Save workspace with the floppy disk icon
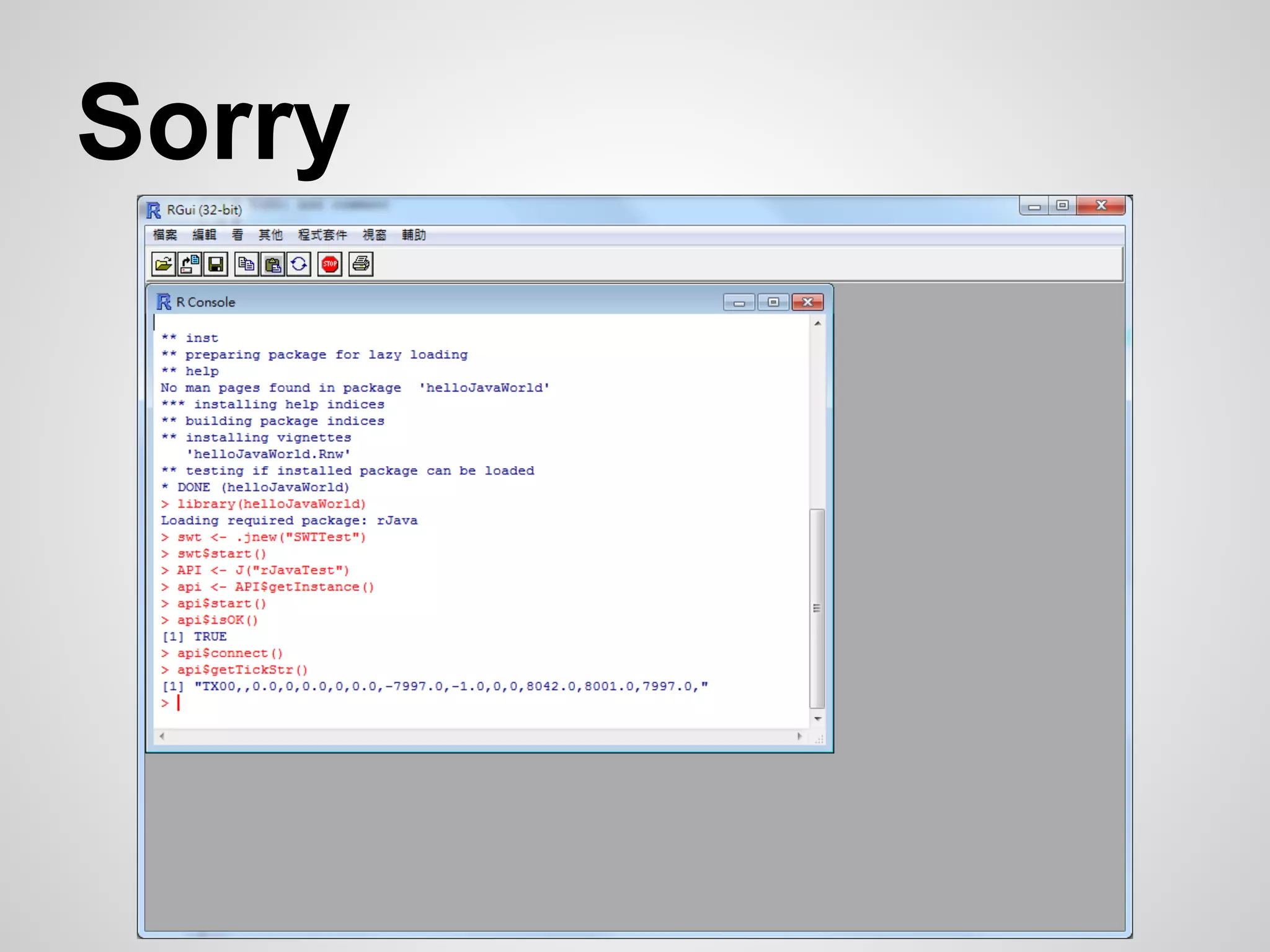This screenshot has height=952, width=1270. [216, 265]
